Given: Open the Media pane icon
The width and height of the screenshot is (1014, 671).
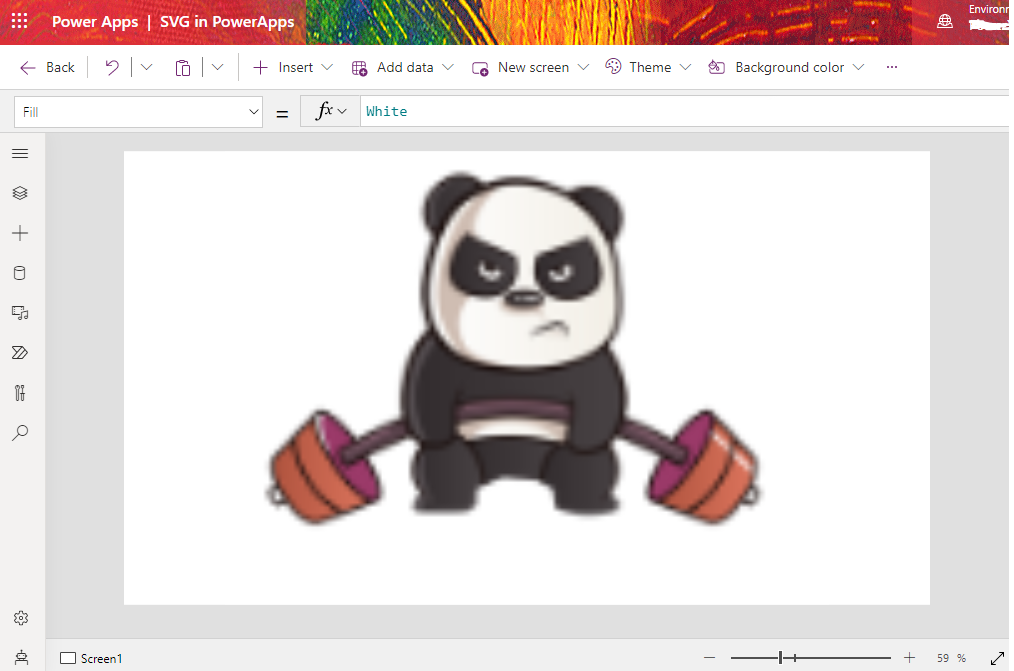Looking at the screenshot, I should 20,313.
